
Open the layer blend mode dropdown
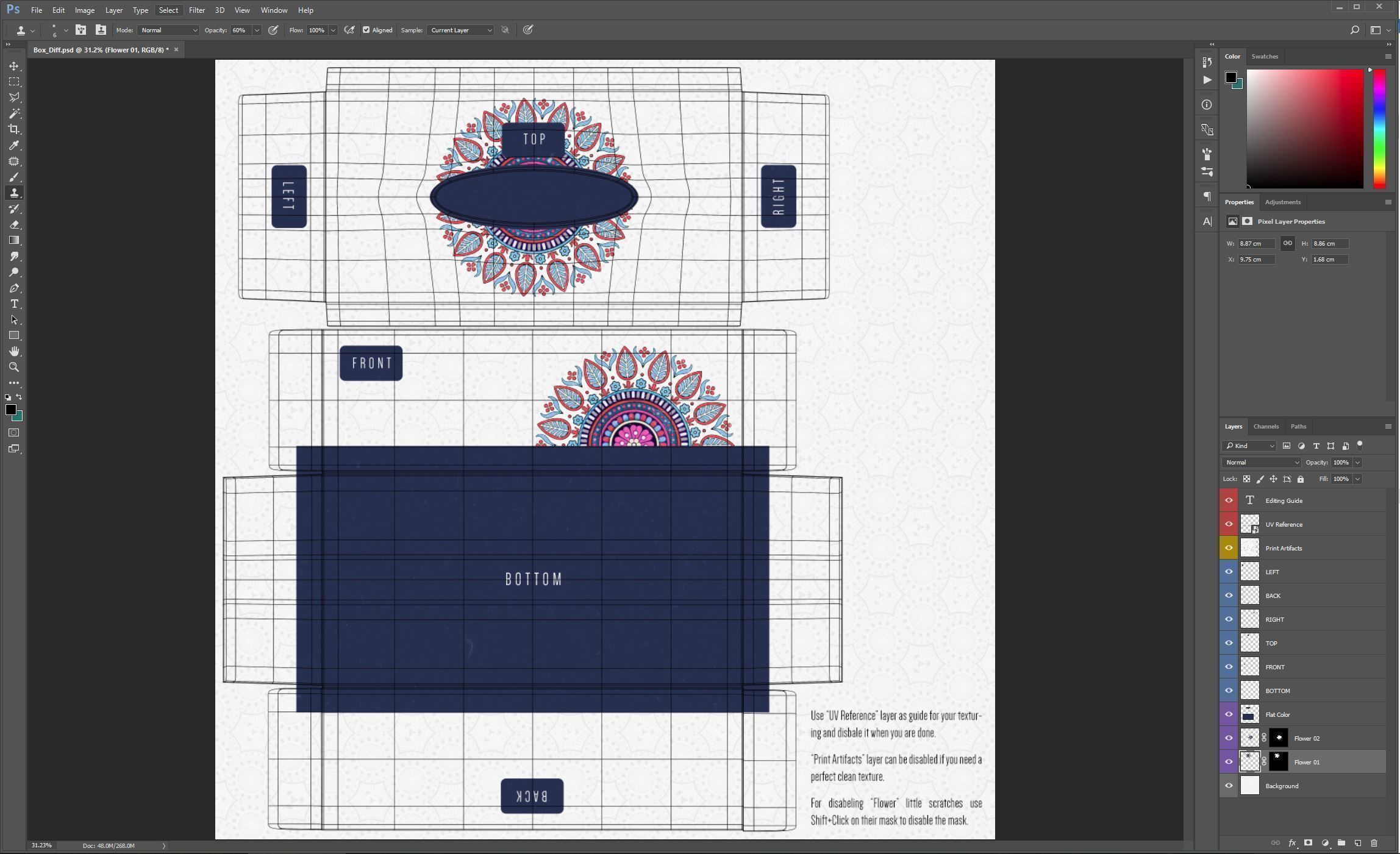point(1260,463)
